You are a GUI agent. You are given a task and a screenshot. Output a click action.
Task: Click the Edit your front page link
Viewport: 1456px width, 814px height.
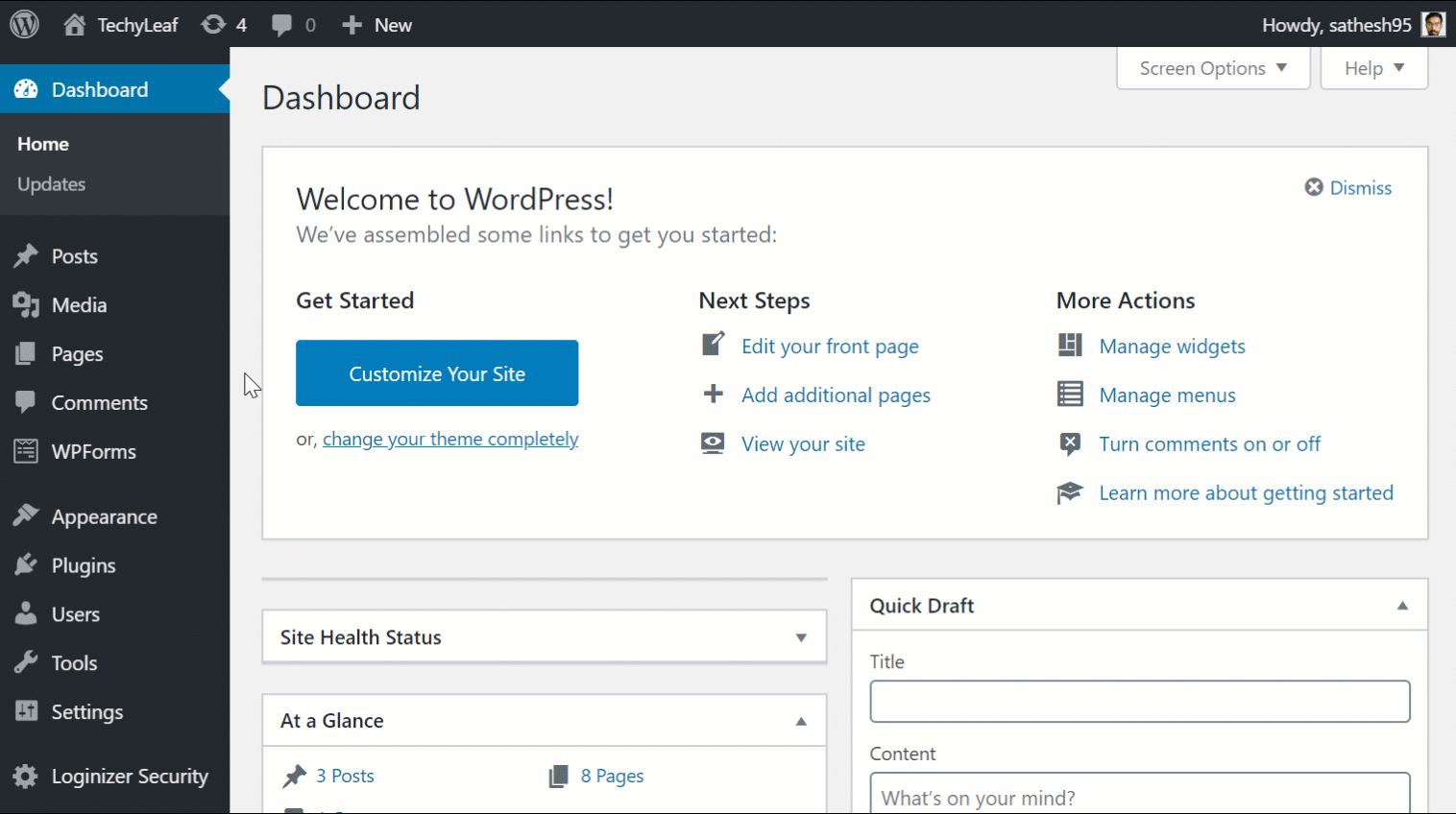(830, 347)
